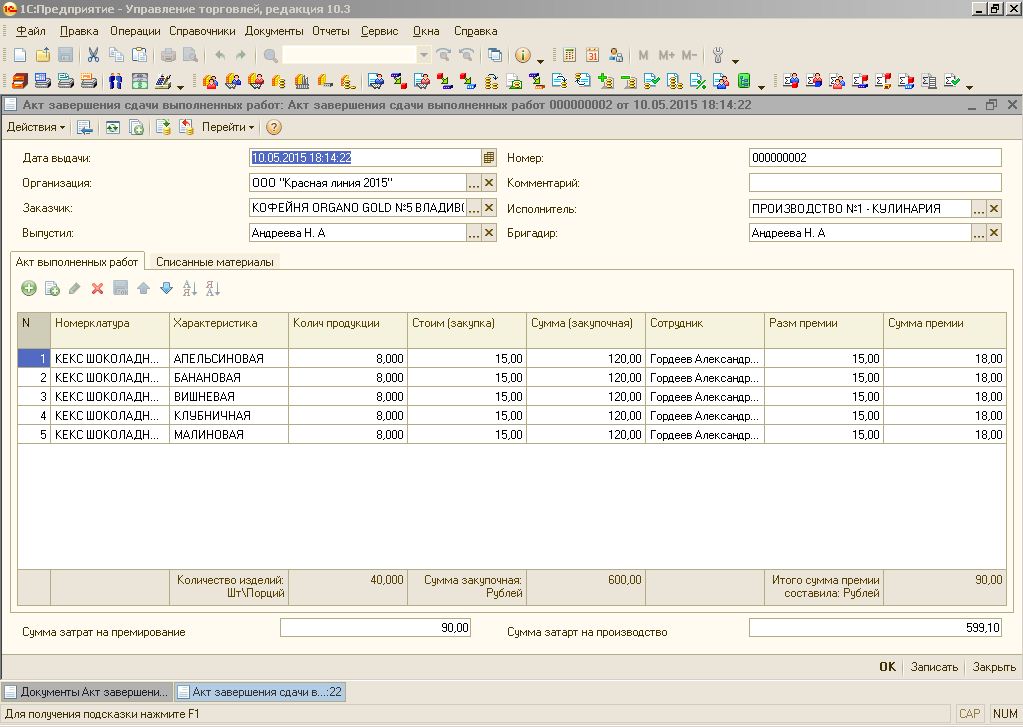The height and width of the screenshot is (727, 1023).
Task: Click the Комментарий input field
Action: 875,183
